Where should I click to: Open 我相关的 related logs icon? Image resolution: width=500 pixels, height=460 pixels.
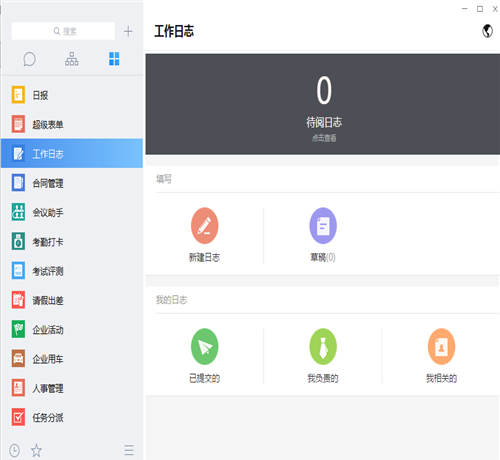[441, 347]
